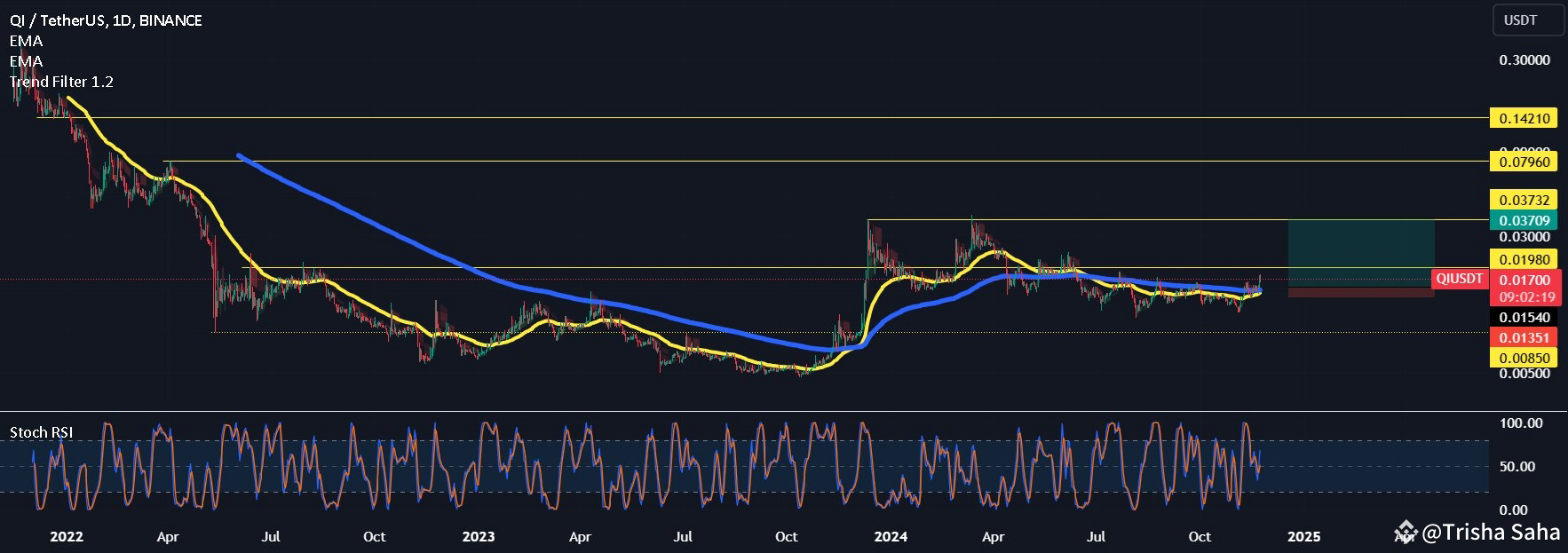Image resolution: width=1568 pixels, height=553 pixels.
Task: Click the red 0.01700 current price label
Action: 1524,280
